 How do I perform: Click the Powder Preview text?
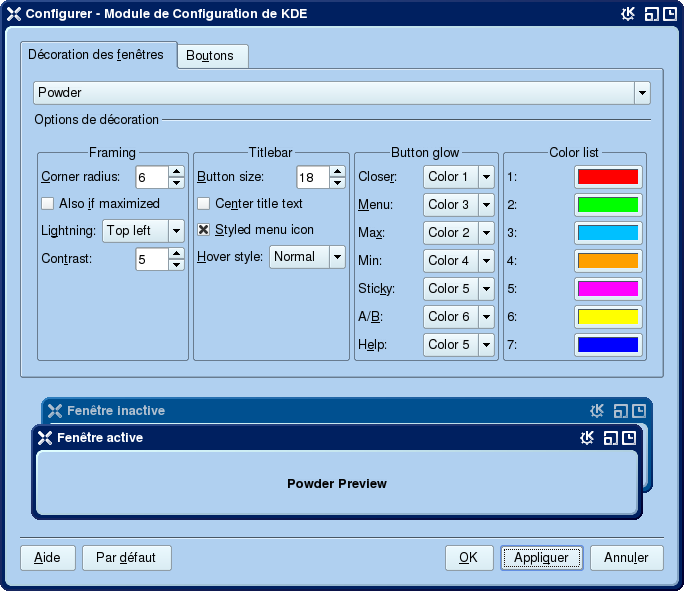pyautogui.click(x=337, y=484)
